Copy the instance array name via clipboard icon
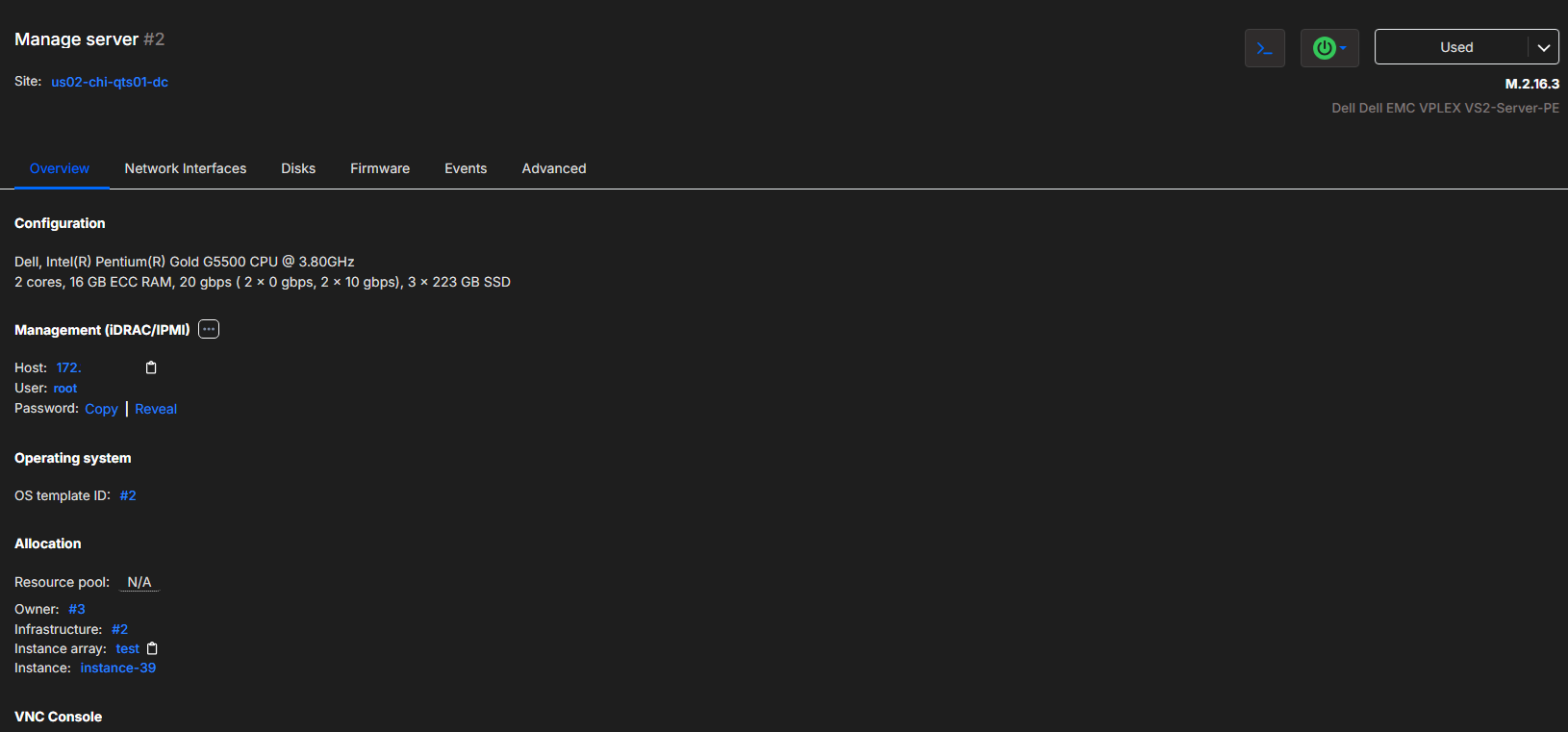 click(x=152, y=648)
